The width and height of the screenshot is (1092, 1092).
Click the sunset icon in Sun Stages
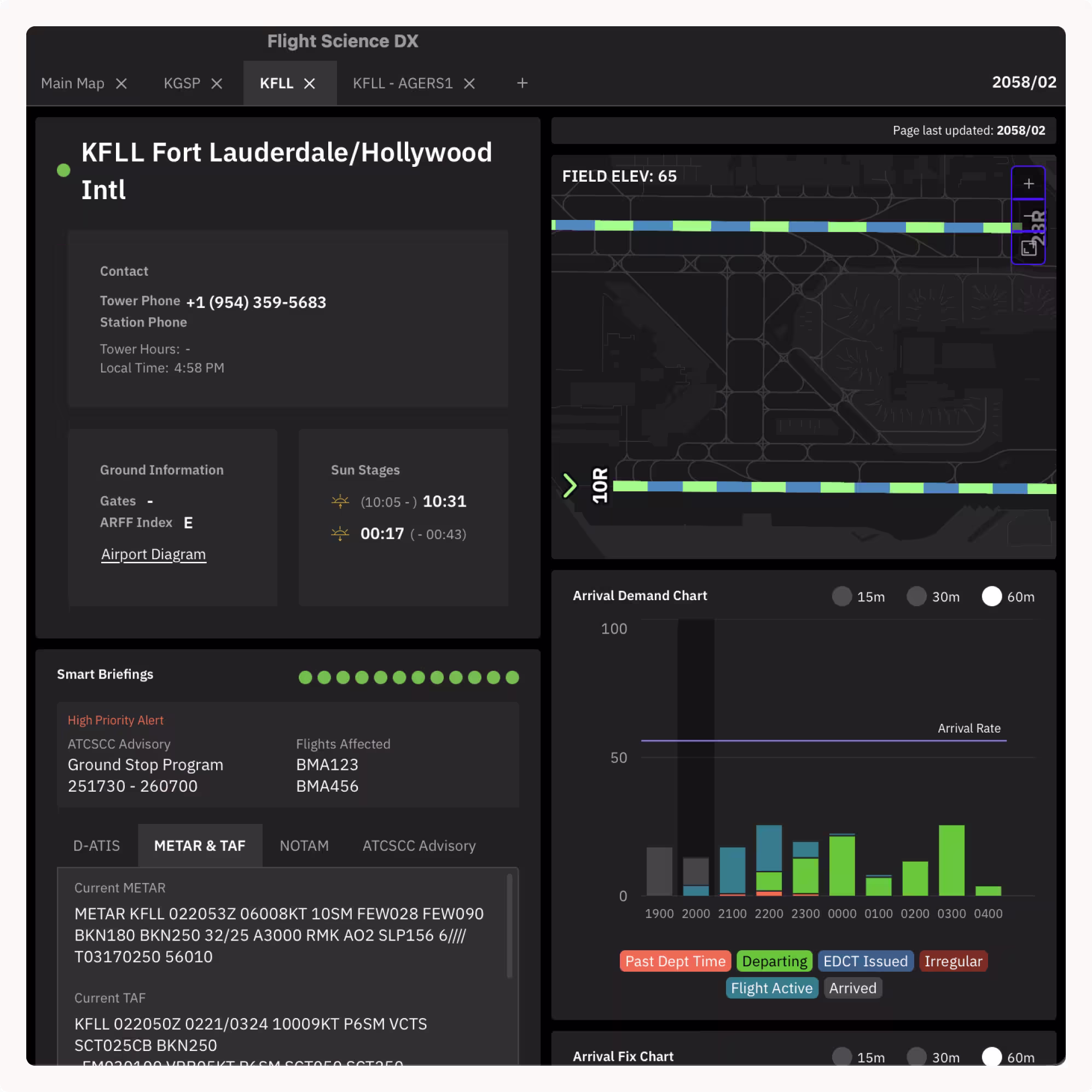(340, 533)
